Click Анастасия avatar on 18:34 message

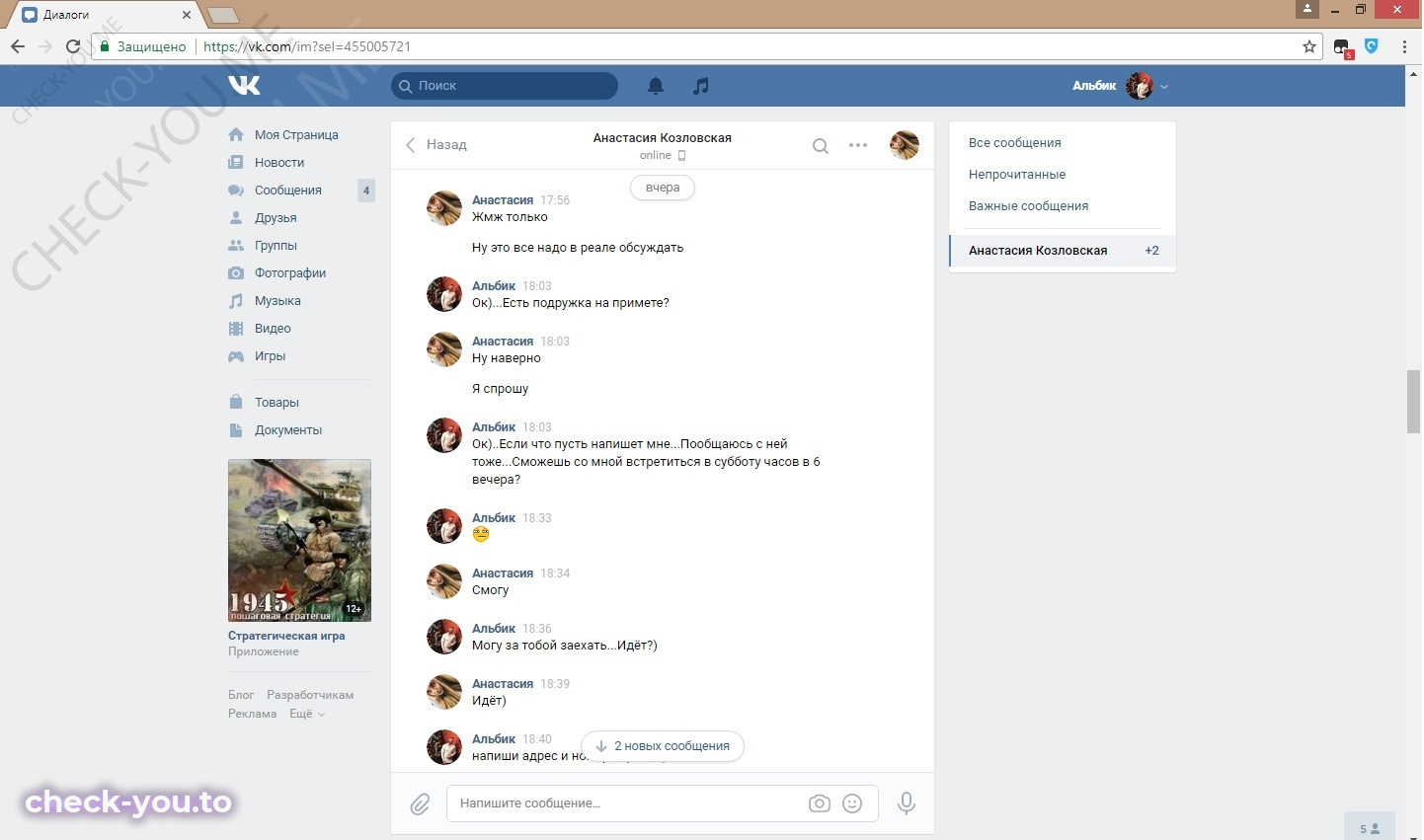click(x=444, y=581)
